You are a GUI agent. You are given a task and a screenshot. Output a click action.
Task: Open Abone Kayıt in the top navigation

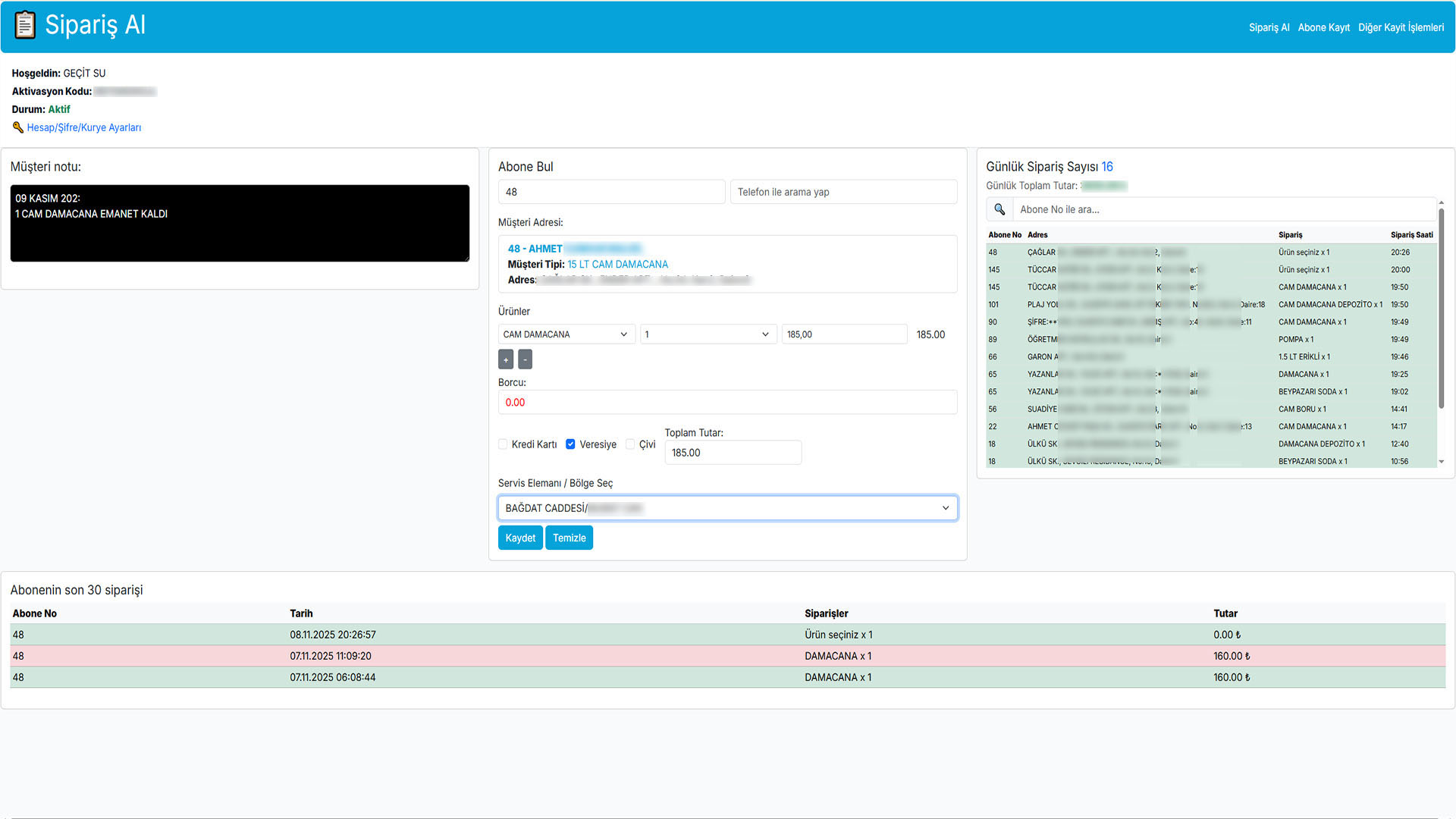[x=1323, y=27]
